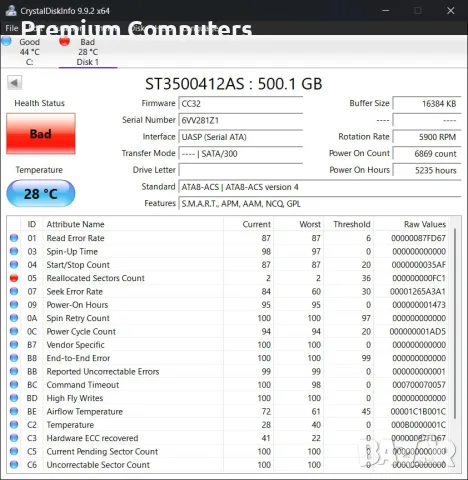Click raw value 00001265A3A1
Viewport: 468px width, 480px height.
418,291
